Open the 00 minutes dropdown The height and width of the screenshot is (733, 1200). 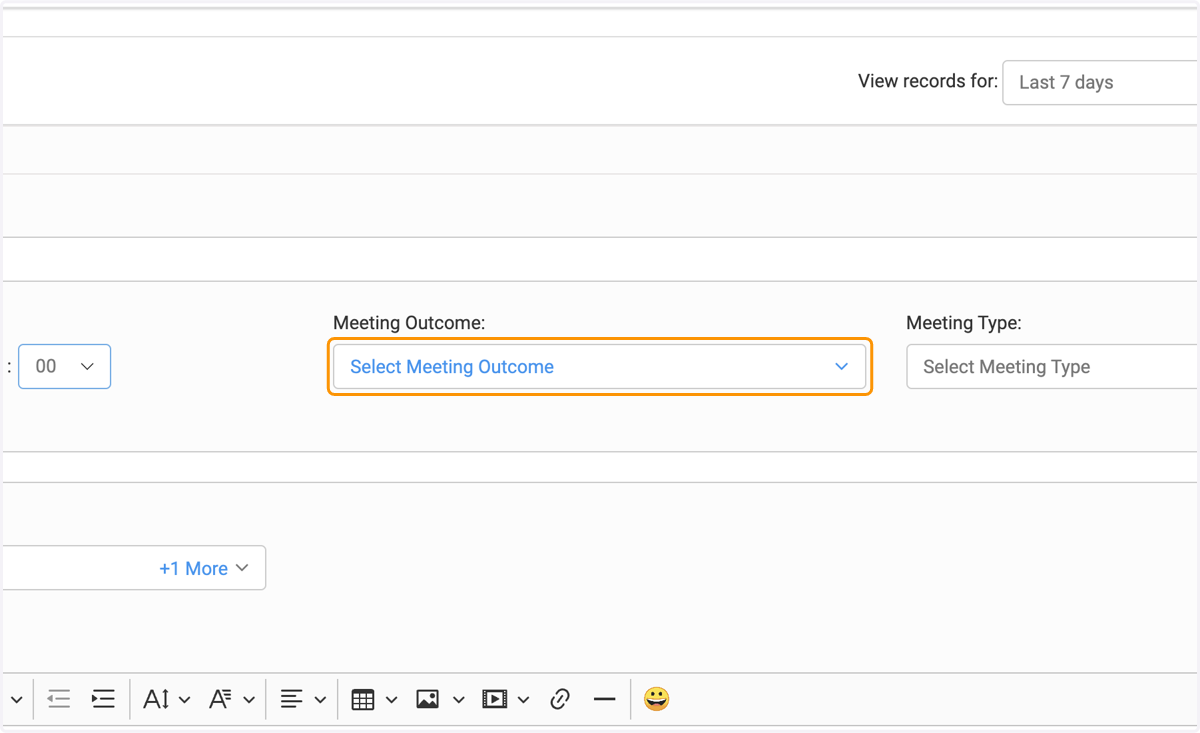[65, 367]
